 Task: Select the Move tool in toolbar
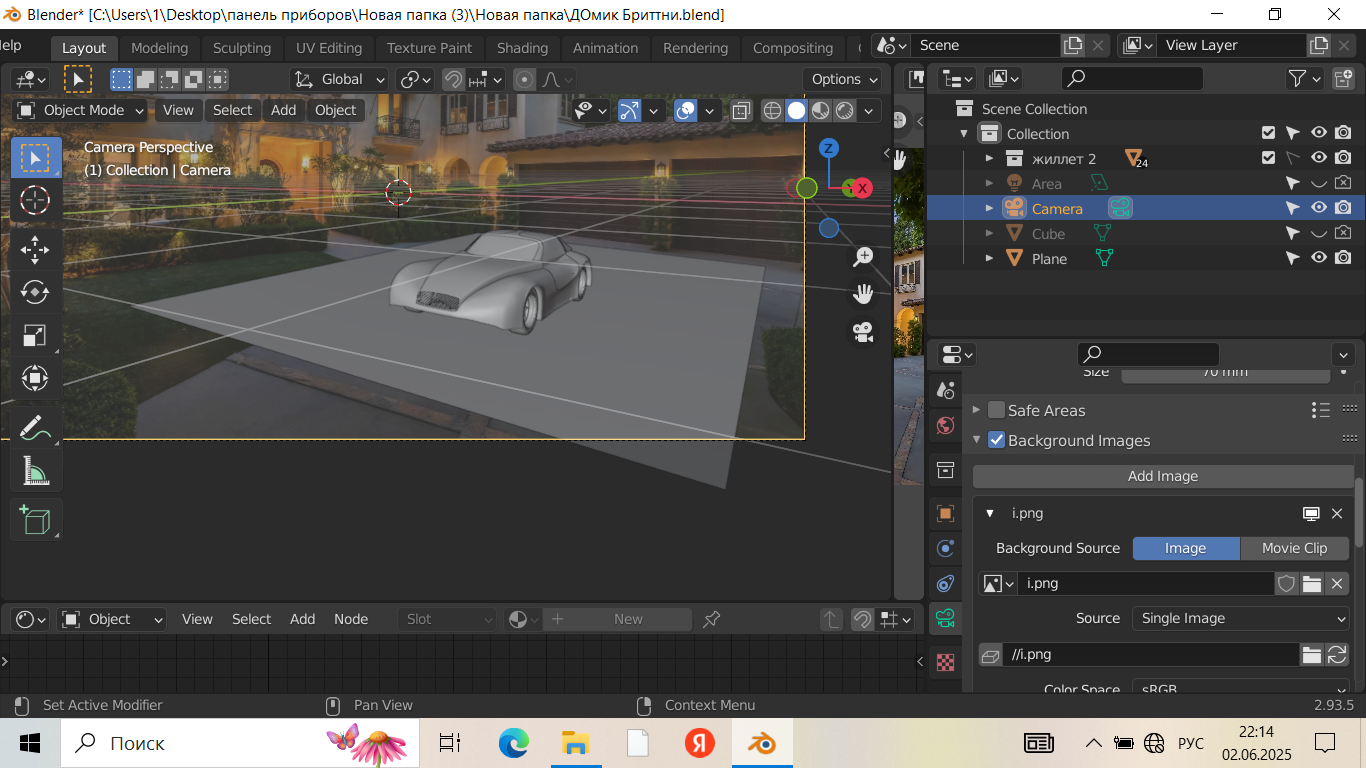35,249
